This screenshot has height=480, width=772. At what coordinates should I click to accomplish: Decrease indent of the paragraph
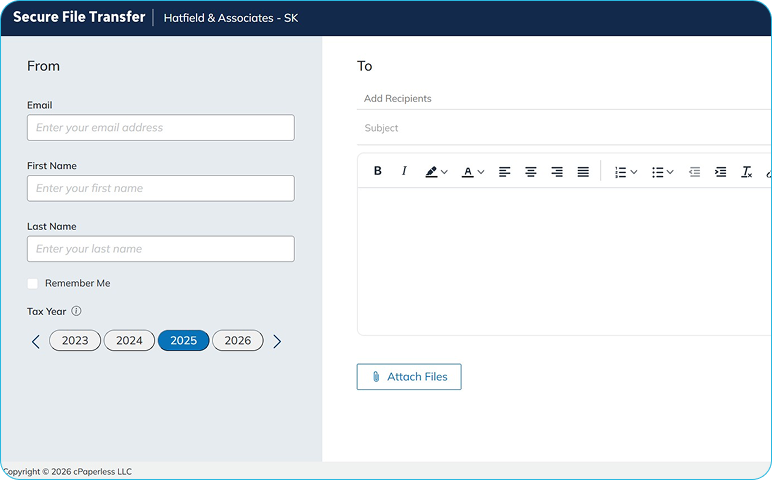pyautogui.click(x=695, y=172)
